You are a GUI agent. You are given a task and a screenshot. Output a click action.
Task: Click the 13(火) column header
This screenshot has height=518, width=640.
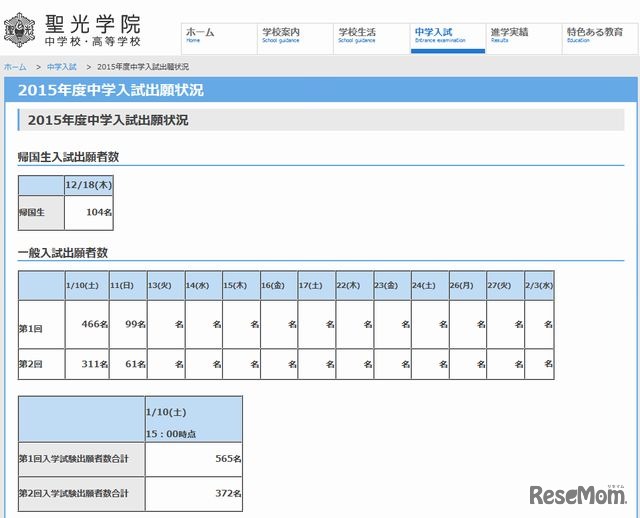point(166,285)
